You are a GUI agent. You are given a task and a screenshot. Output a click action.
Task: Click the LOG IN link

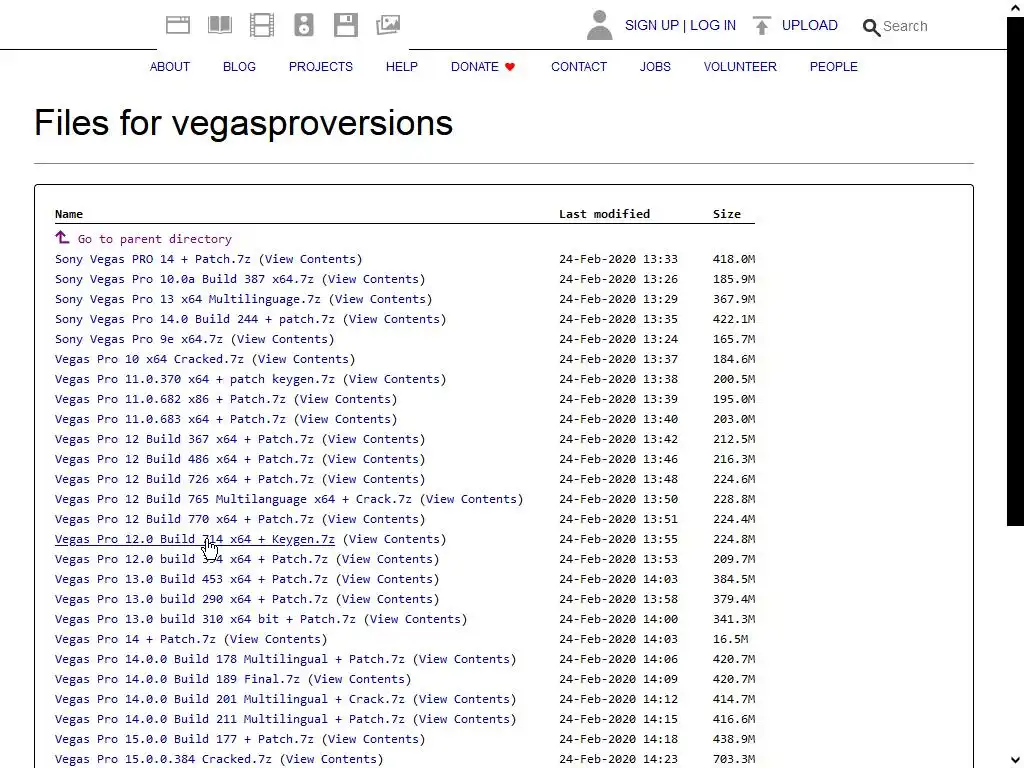713,25
